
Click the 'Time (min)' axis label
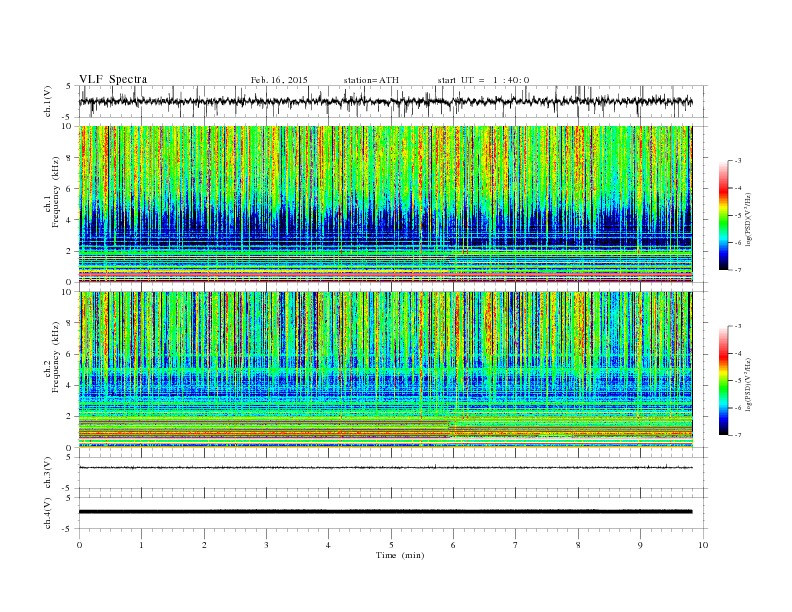400,555
